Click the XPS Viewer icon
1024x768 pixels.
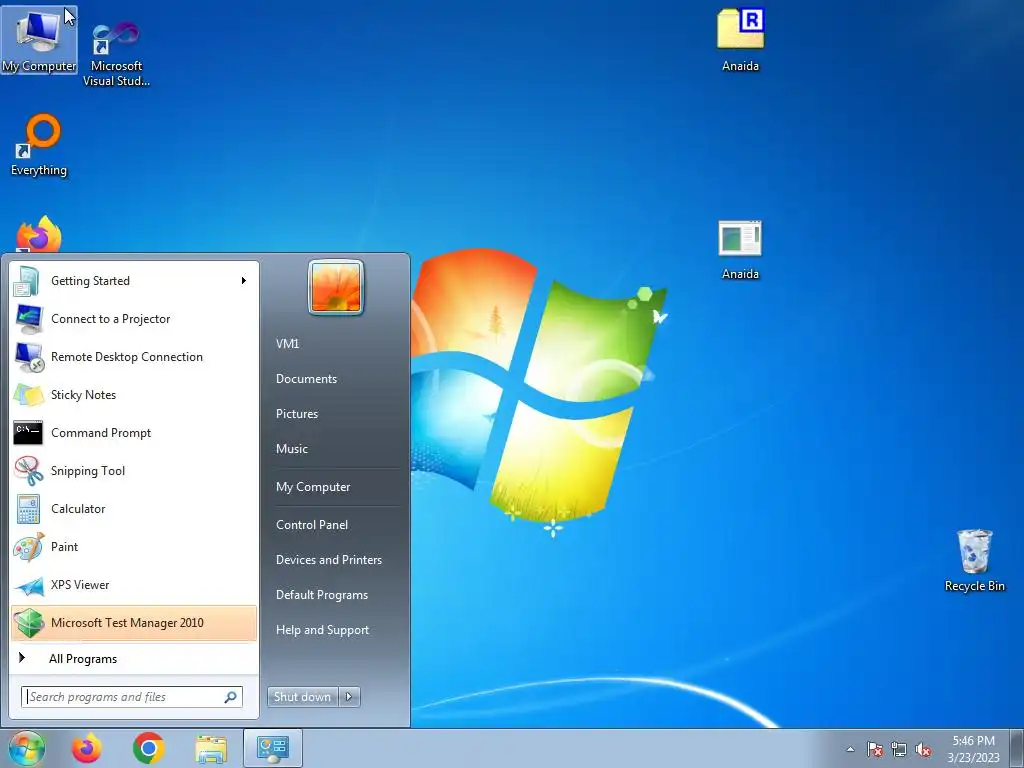pos(28,585)
